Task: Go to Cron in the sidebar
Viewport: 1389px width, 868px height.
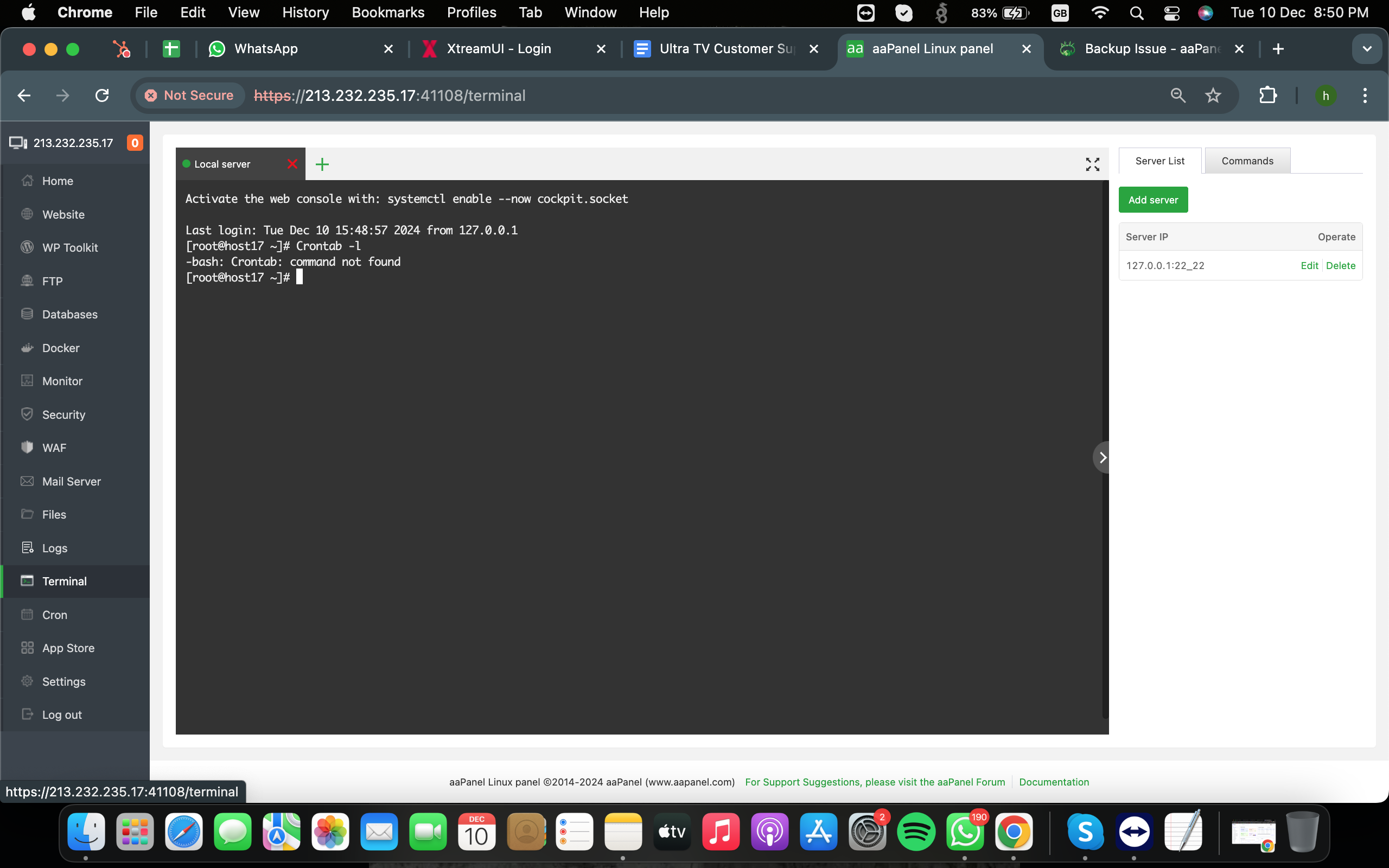Action: tap(54, 614)
